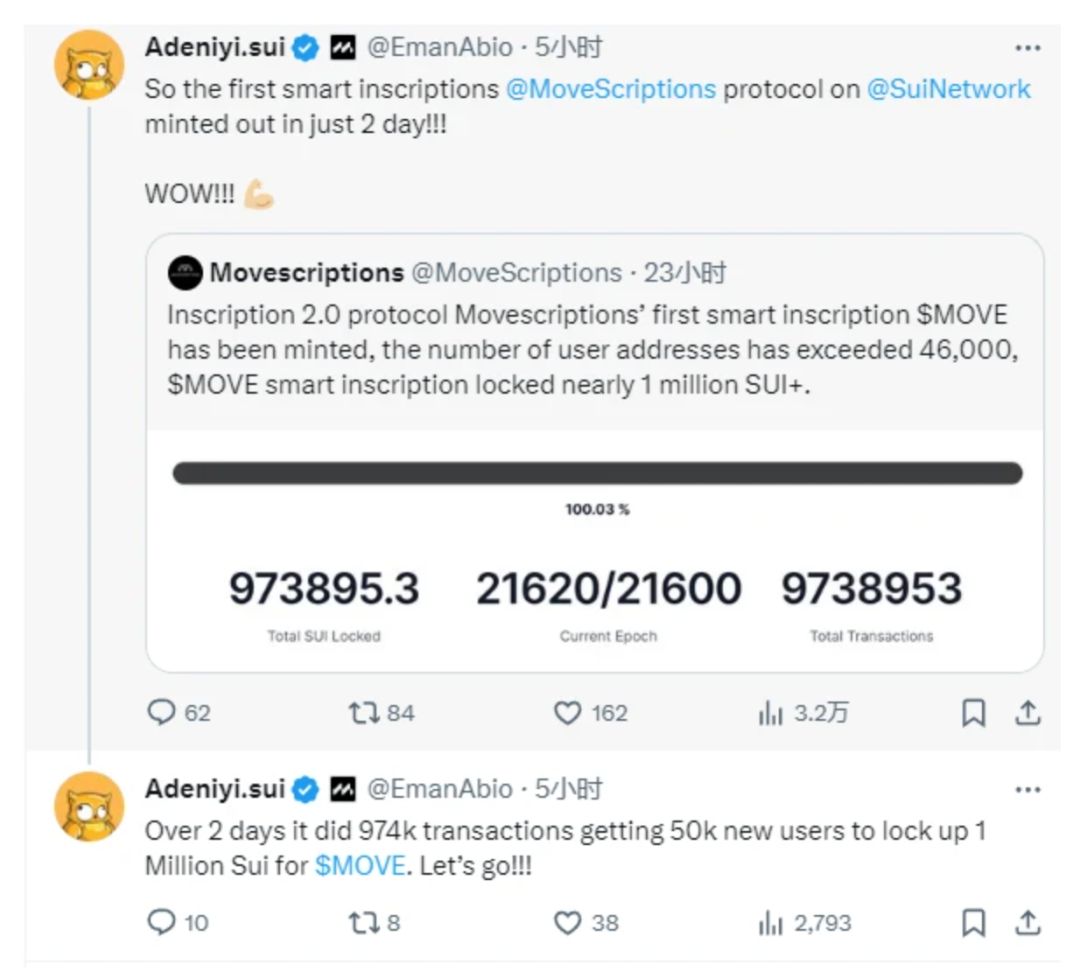1080x971 pixels.
Task: Click the 100.03% mint progress bar
Action: coord(597,473)
